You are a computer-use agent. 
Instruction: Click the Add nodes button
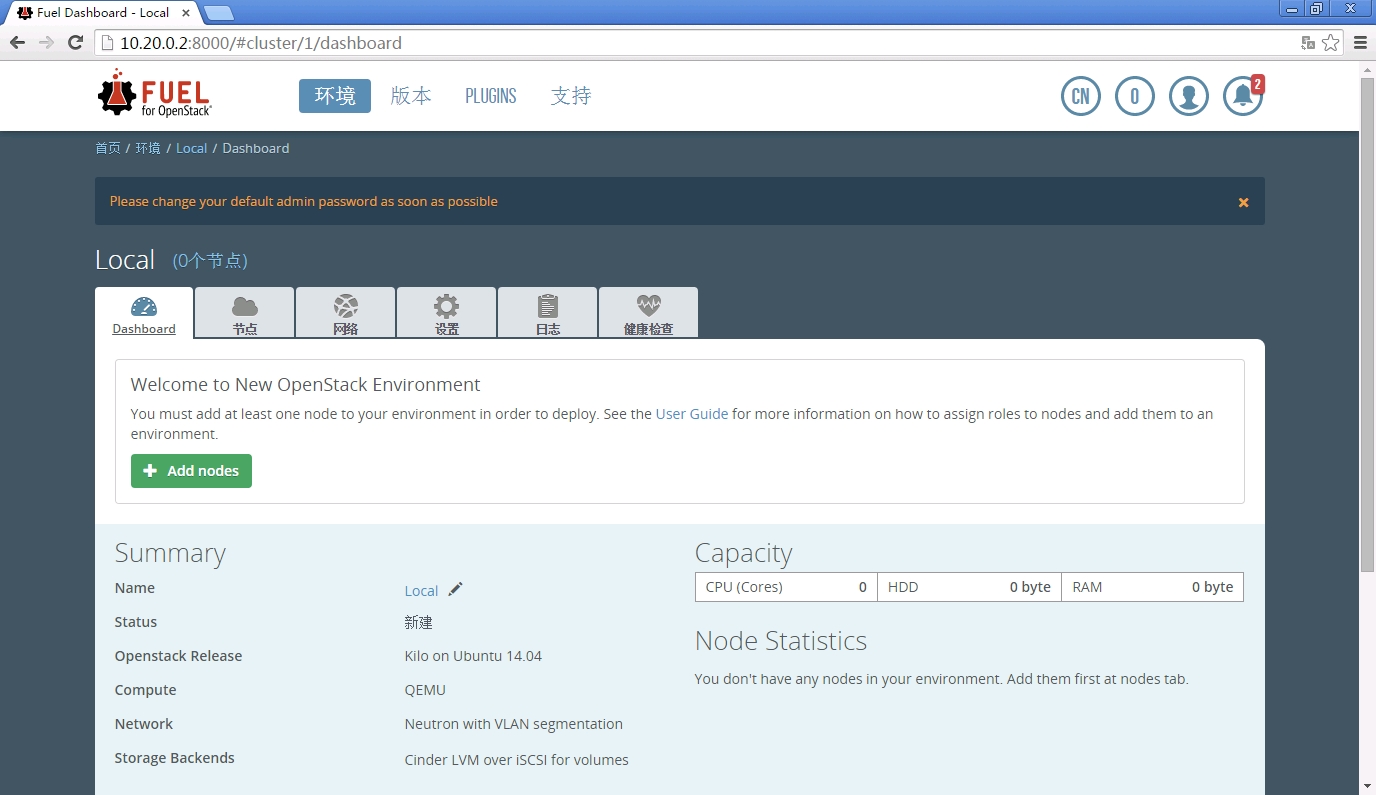point(191,471)
